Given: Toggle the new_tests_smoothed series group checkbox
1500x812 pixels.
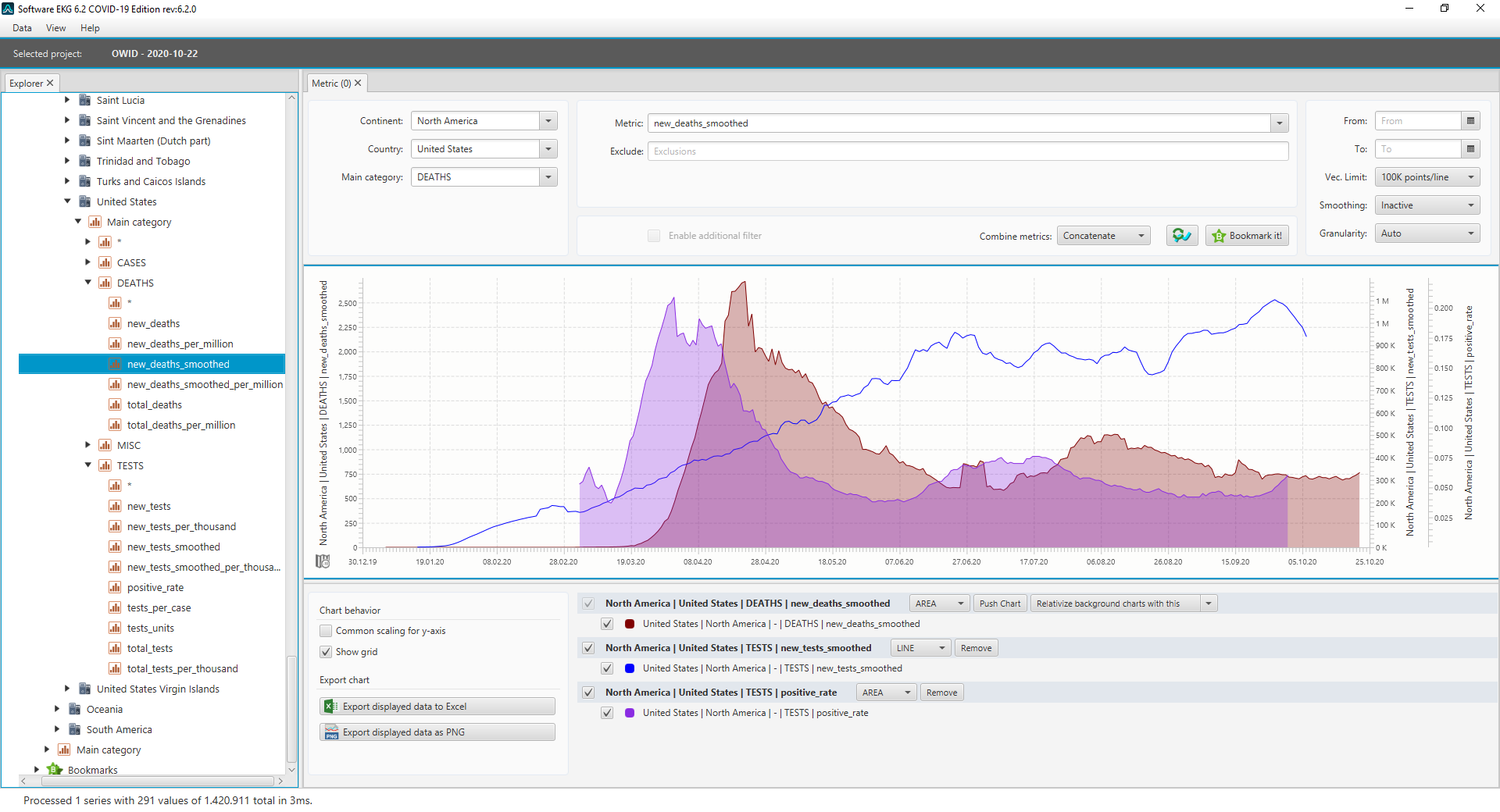Looking at the screenshot, I should click(588, 648).
